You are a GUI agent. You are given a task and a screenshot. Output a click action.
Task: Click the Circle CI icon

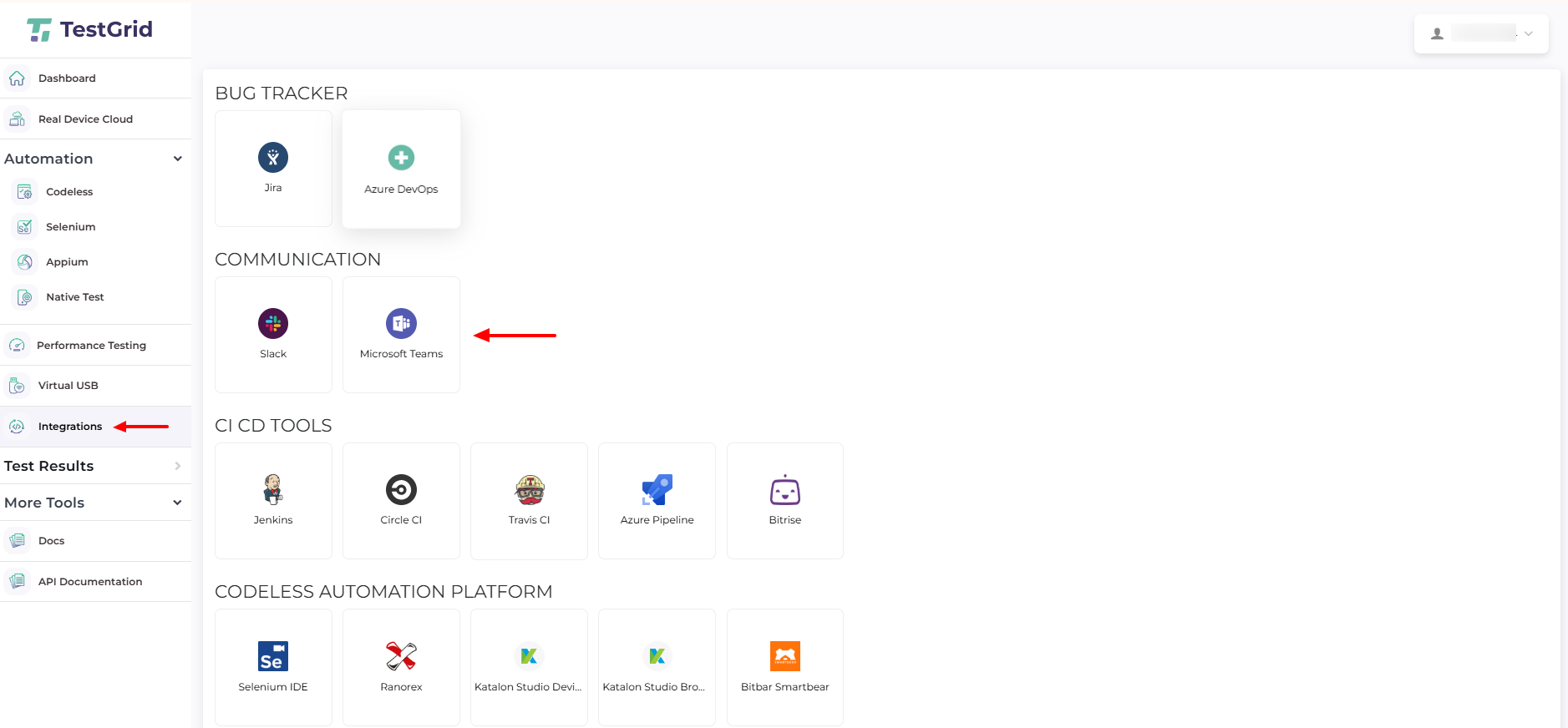point(401,490)
